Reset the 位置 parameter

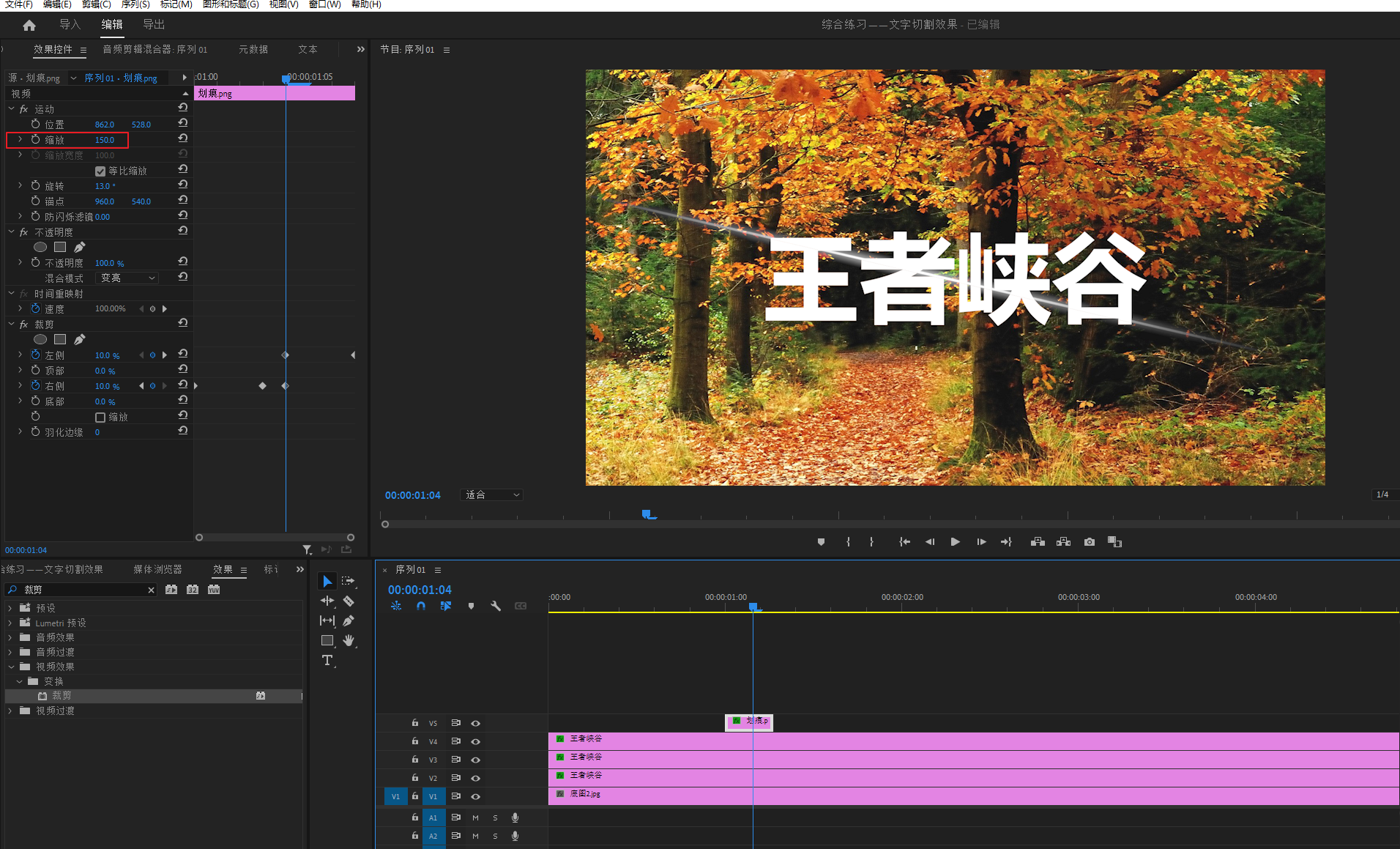183,124
